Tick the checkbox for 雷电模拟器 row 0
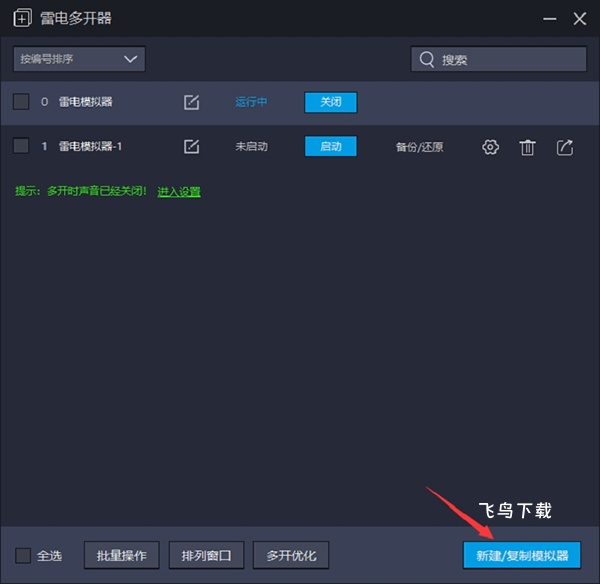 point(21,102)
